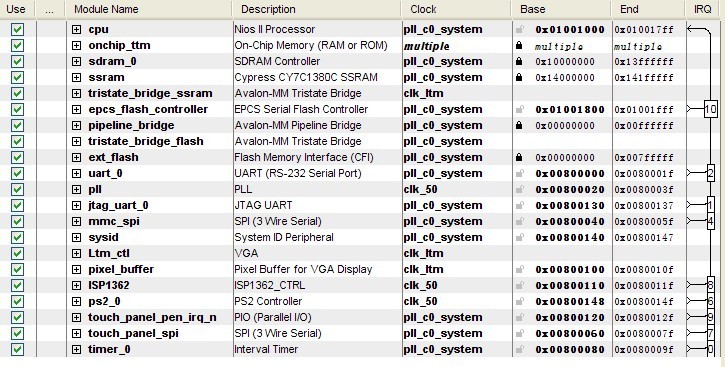Click the unlocked padlock beside timer_0 base

(x=520, y=349)
